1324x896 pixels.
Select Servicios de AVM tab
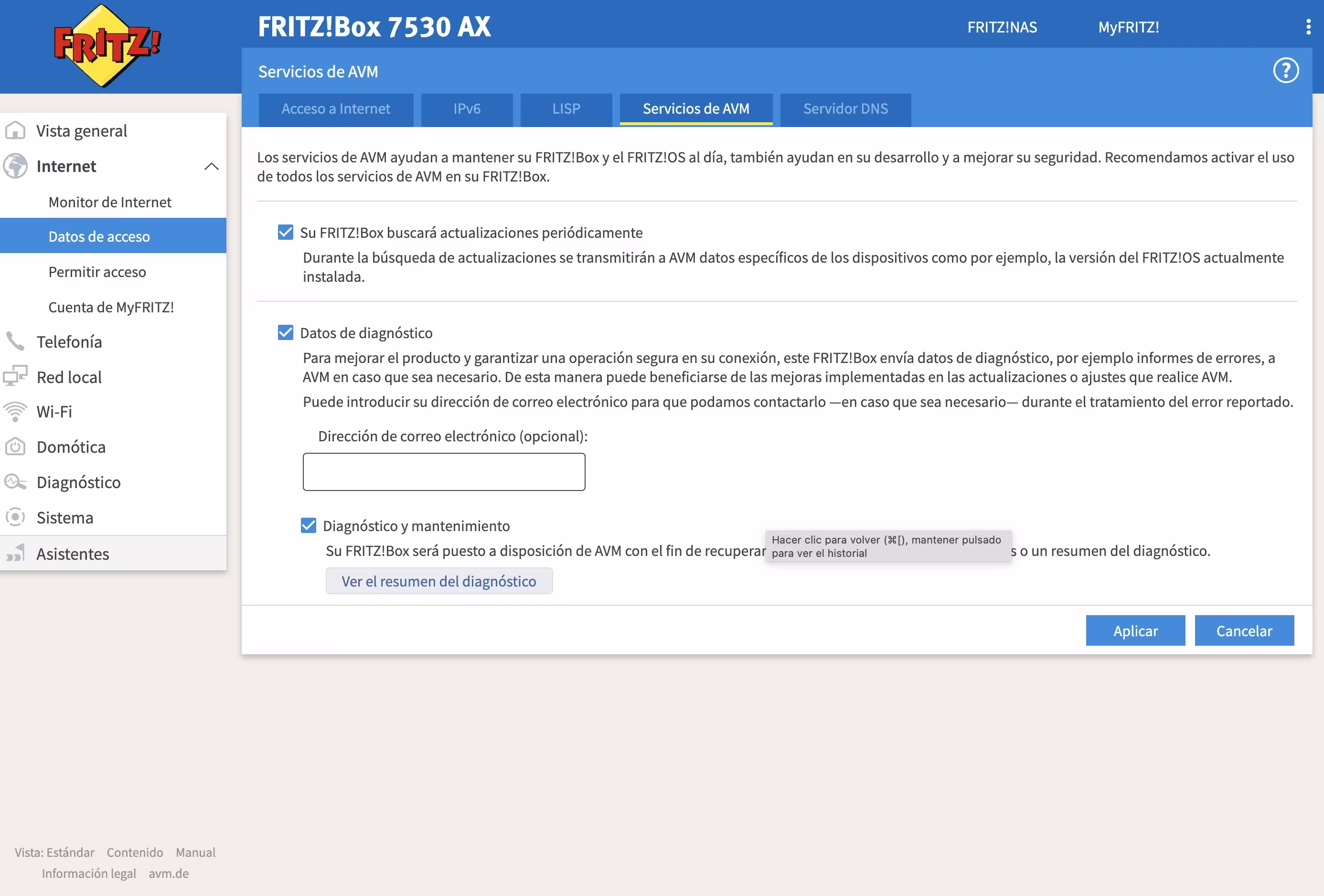pyautogui.click(x=695, y=109)
